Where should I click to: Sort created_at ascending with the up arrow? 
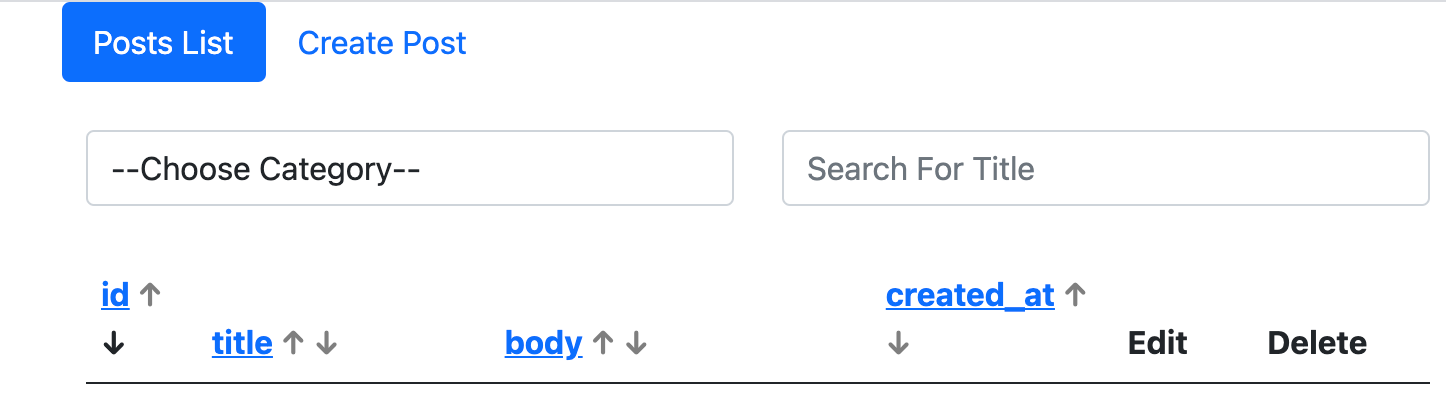1075,295
